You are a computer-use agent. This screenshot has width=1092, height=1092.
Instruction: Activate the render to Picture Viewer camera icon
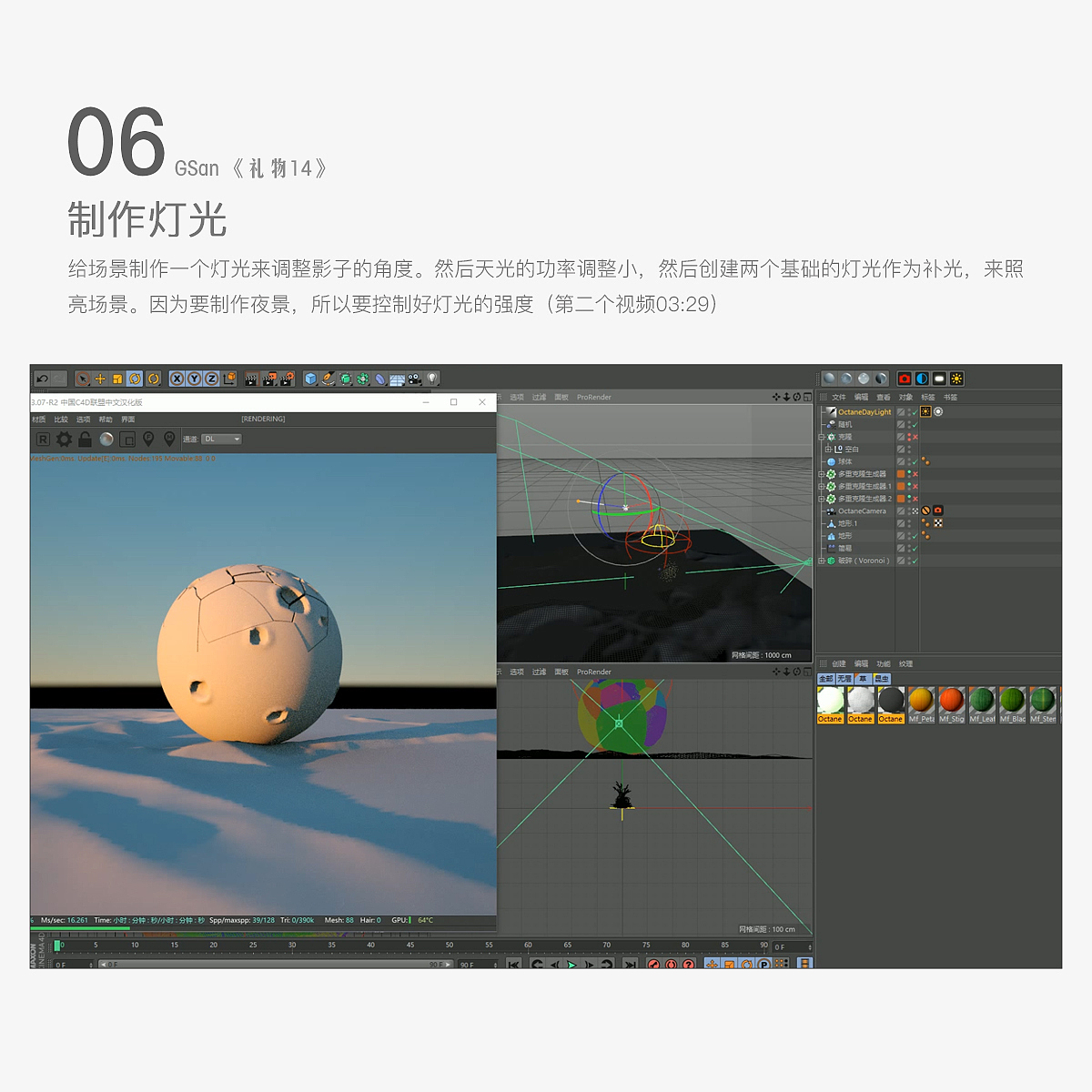[x=905, y=379]
